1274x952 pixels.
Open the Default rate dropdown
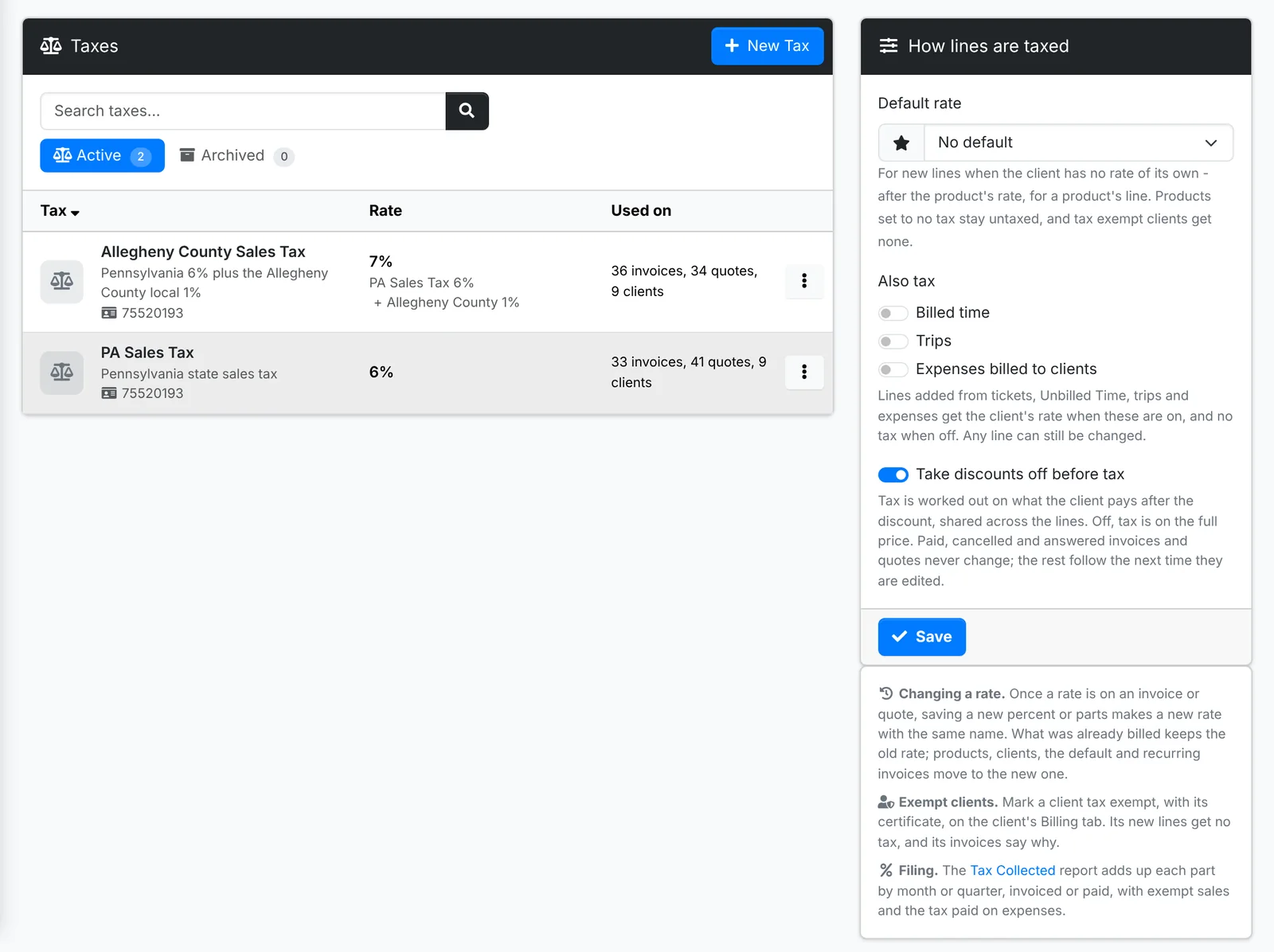[1078, 143]
